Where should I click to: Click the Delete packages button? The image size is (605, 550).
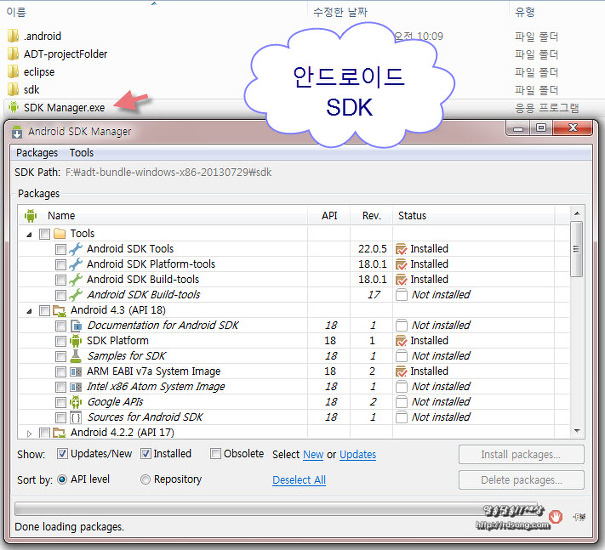click(521, 480)
